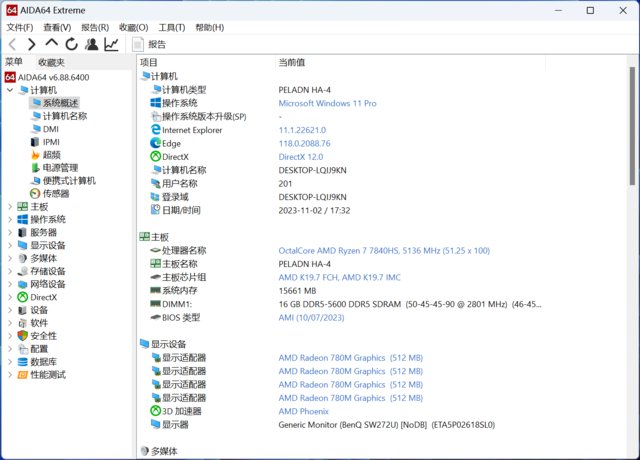640x460 pixels.
Task: Open the 查看(V) menu
Action: point(57,27)
